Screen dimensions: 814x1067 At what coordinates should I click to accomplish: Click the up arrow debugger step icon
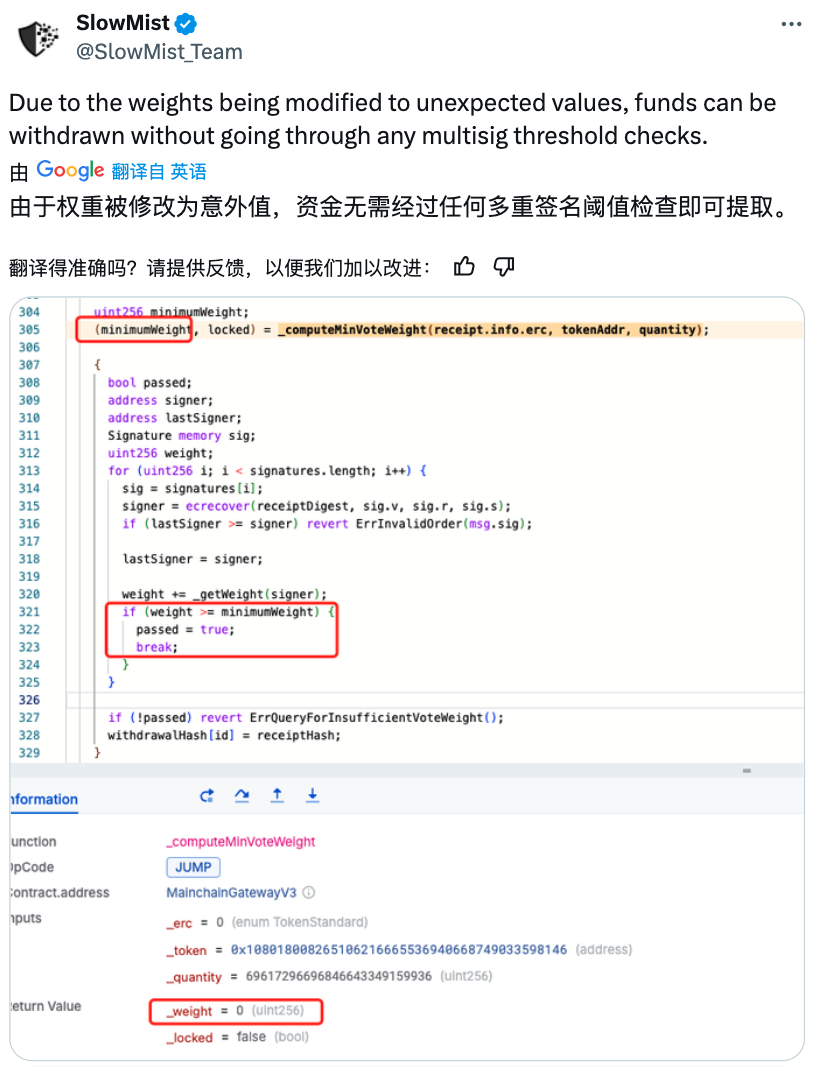click(277, 795)
